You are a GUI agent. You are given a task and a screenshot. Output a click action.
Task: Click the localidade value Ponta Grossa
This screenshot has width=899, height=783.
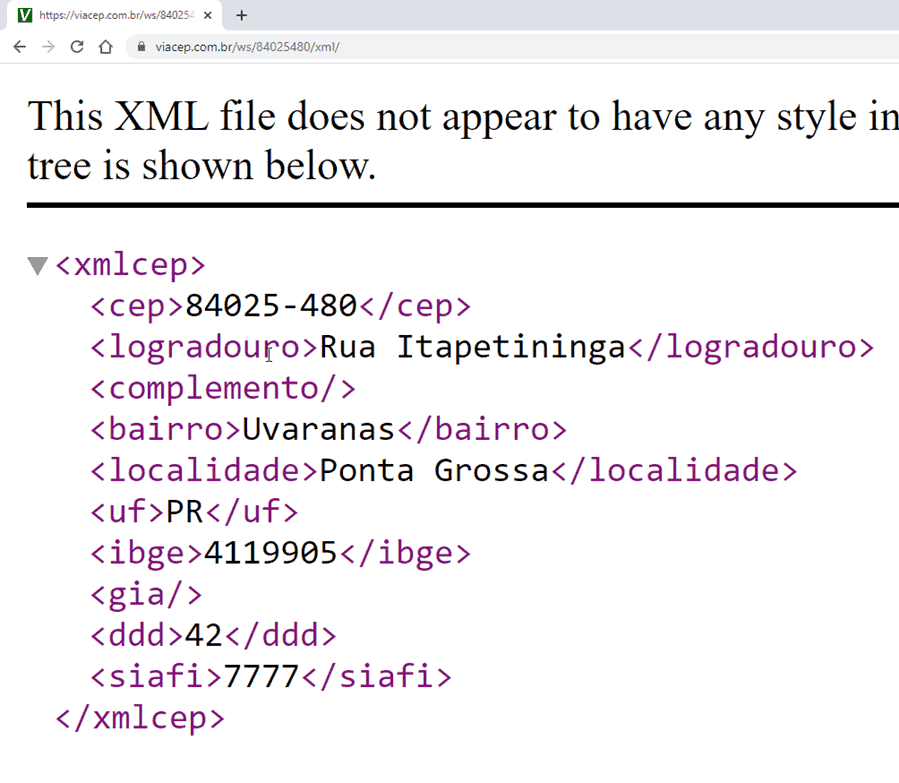[434, 471]
